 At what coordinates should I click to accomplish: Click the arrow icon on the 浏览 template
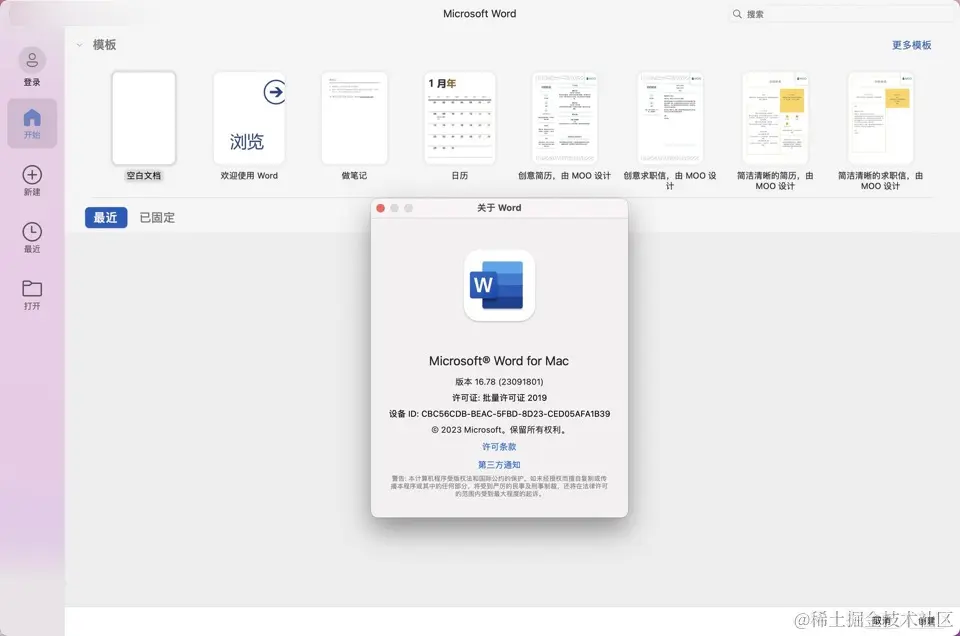pos(274,92)
